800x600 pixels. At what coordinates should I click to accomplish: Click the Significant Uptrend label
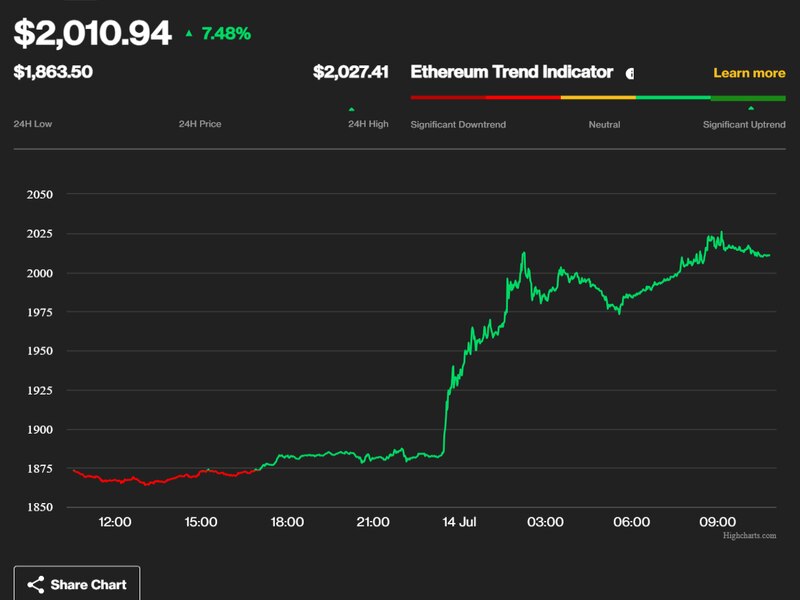click(744, 124)
